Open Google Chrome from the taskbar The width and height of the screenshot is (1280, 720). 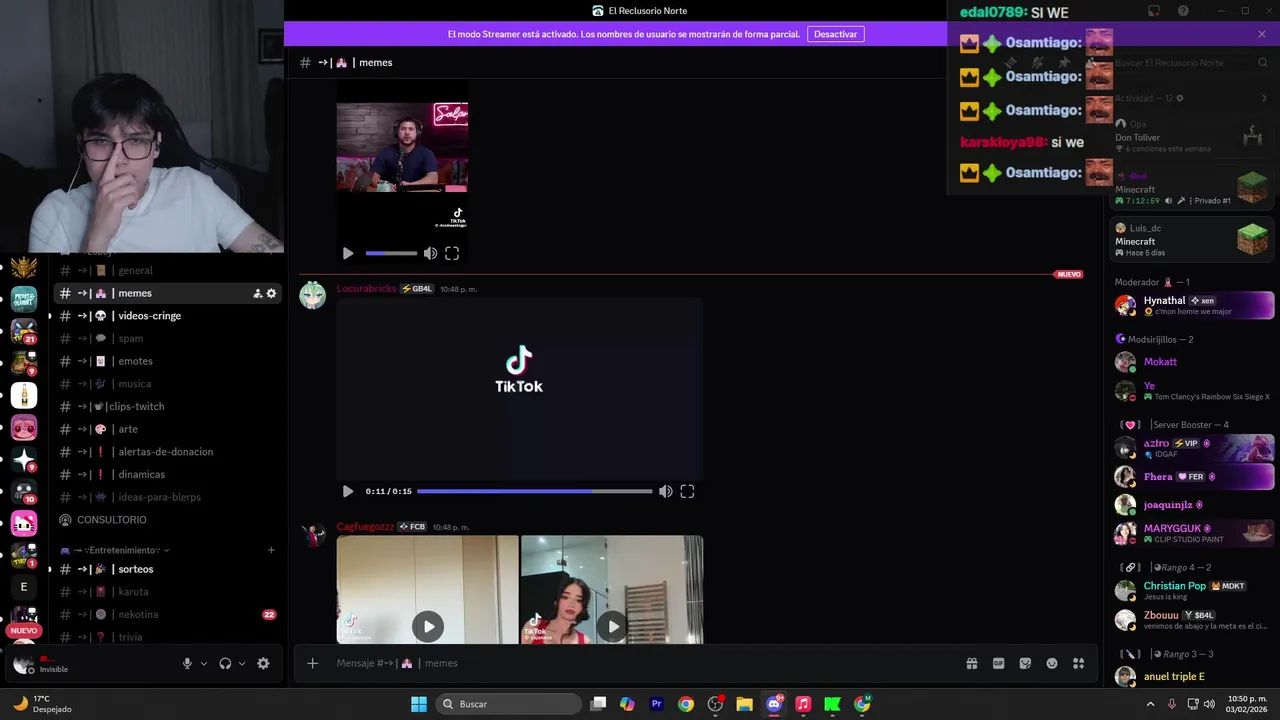click(686, 704)
